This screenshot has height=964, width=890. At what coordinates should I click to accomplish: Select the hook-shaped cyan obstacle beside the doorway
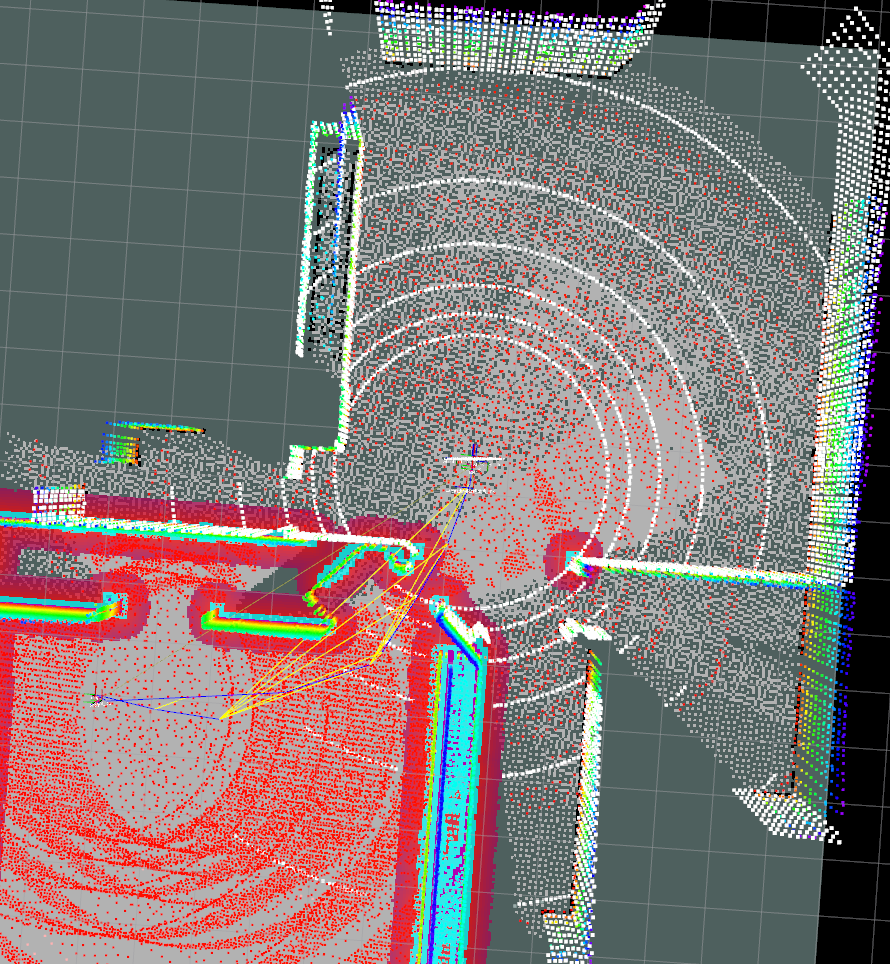[x=405, y=555]
